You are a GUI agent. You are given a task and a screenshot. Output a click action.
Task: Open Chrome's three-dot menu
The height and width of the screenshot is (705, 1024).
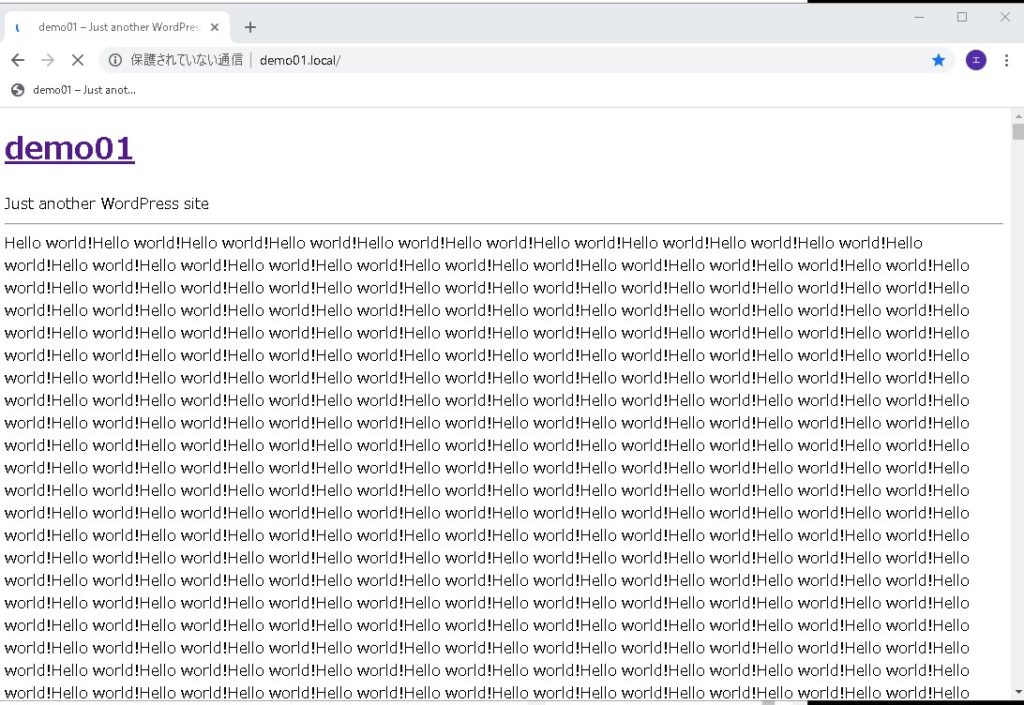tap(1006, 60)
